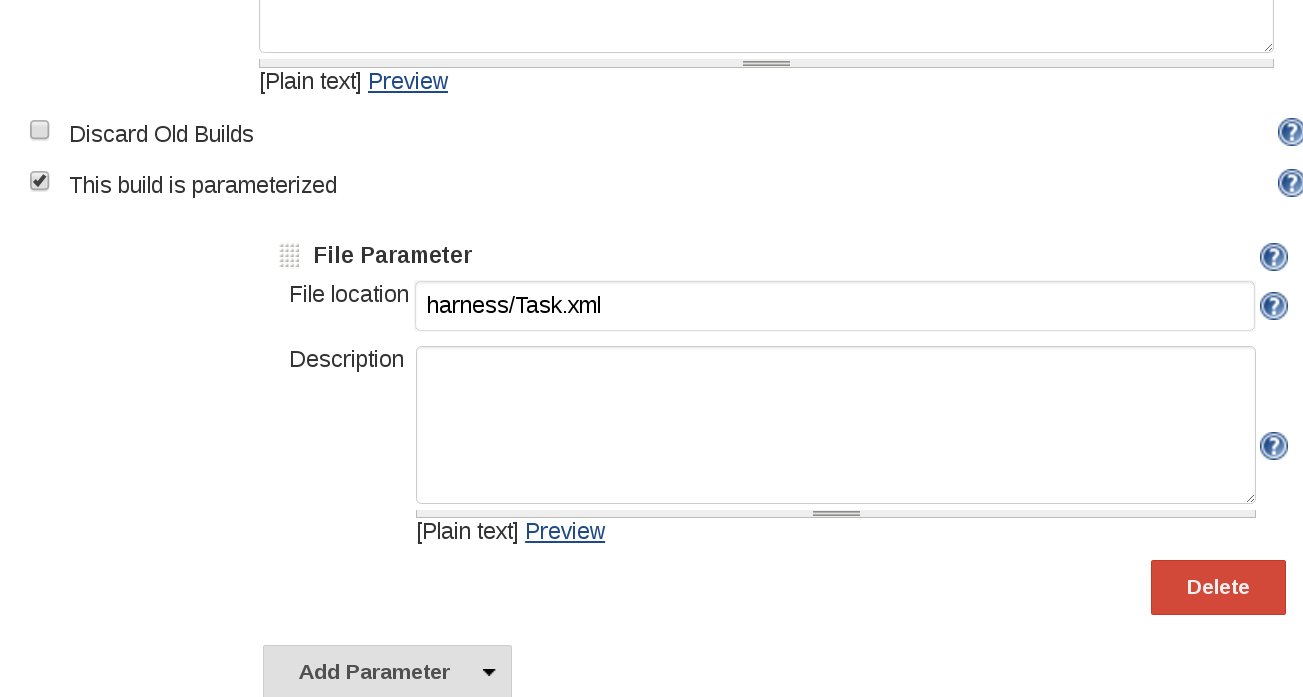Delete the File Parameter
The image size is (1303, 697).
click(x=1217, y=587)
